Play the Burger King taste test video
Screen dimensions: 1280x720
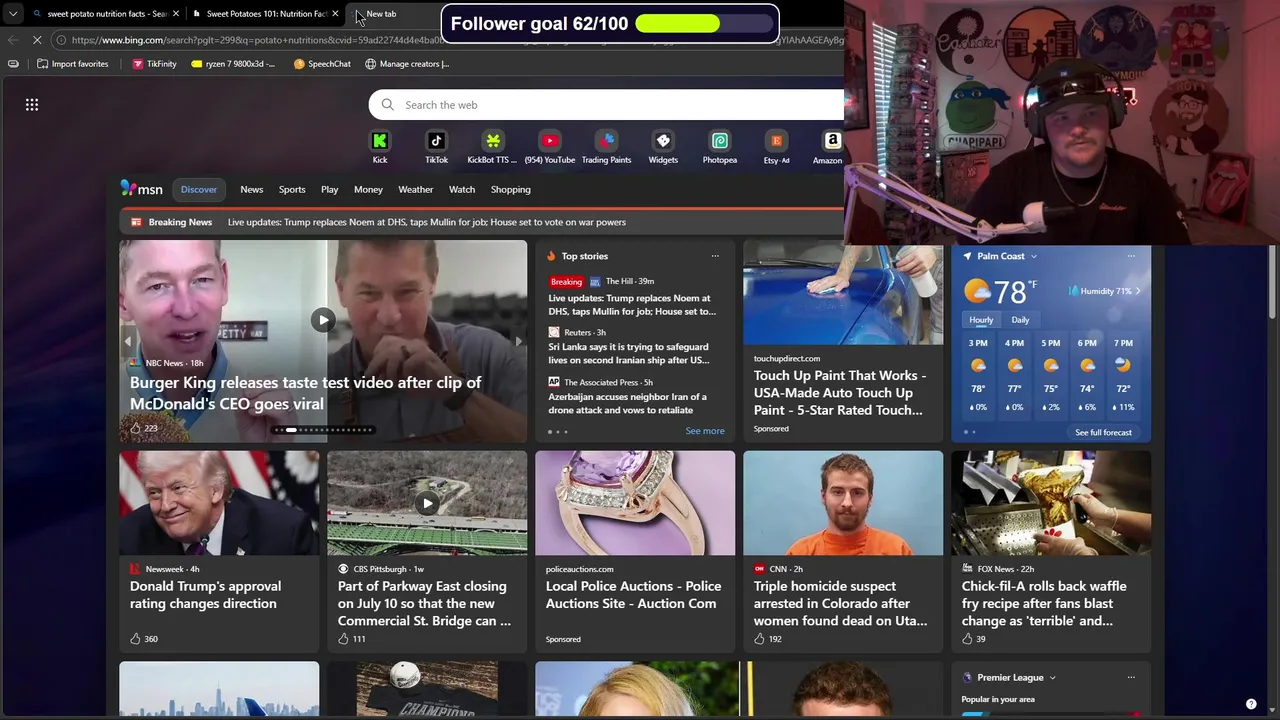coord(322,320)
